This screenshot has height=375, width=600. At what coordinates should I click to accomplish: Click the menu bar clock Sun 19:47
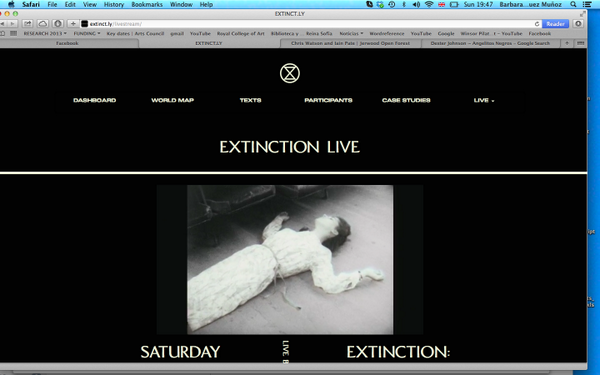478,4
